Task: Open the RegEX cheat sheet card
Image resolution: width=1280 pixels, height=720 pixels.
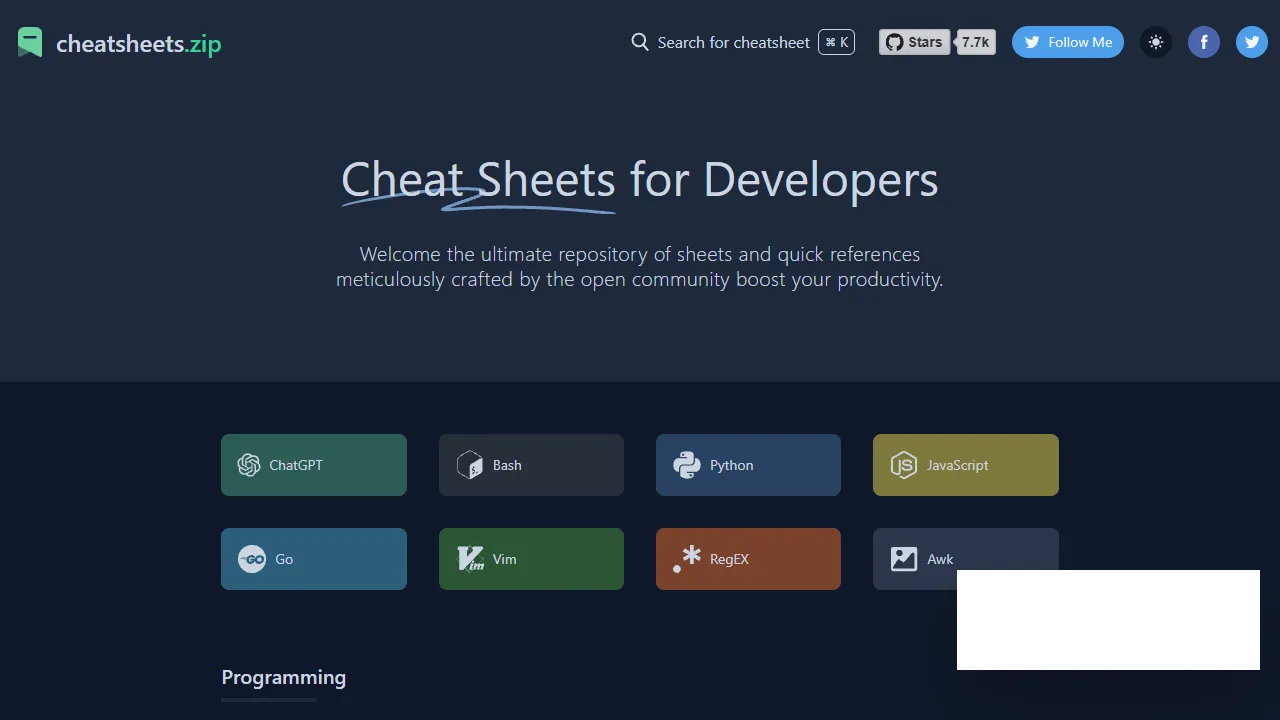Action: 748,559
